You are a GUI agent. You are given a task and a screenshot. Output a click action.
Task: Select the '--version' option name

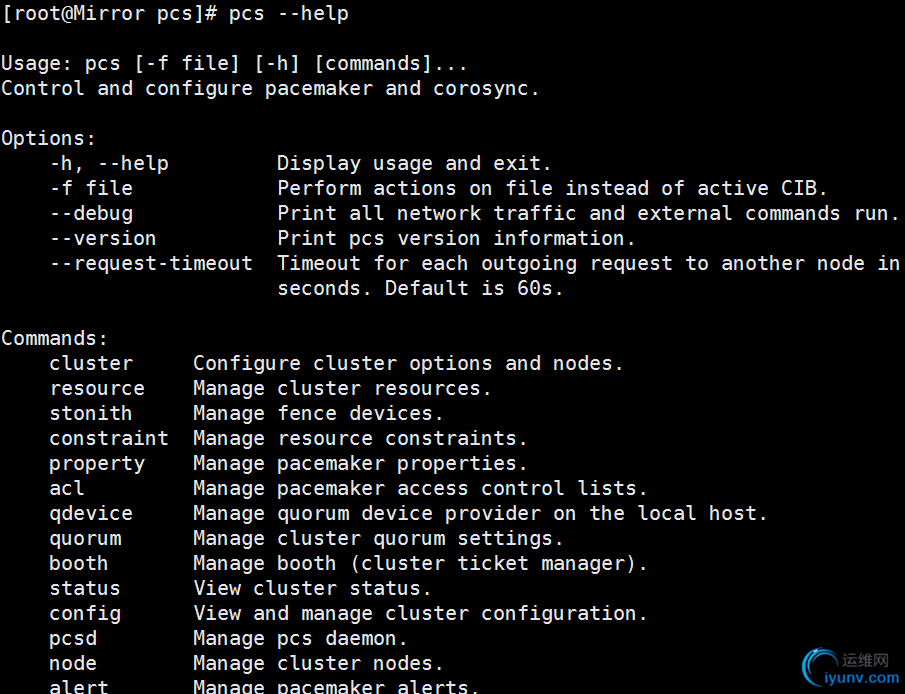pyautogui.click(x=103, y=238)
